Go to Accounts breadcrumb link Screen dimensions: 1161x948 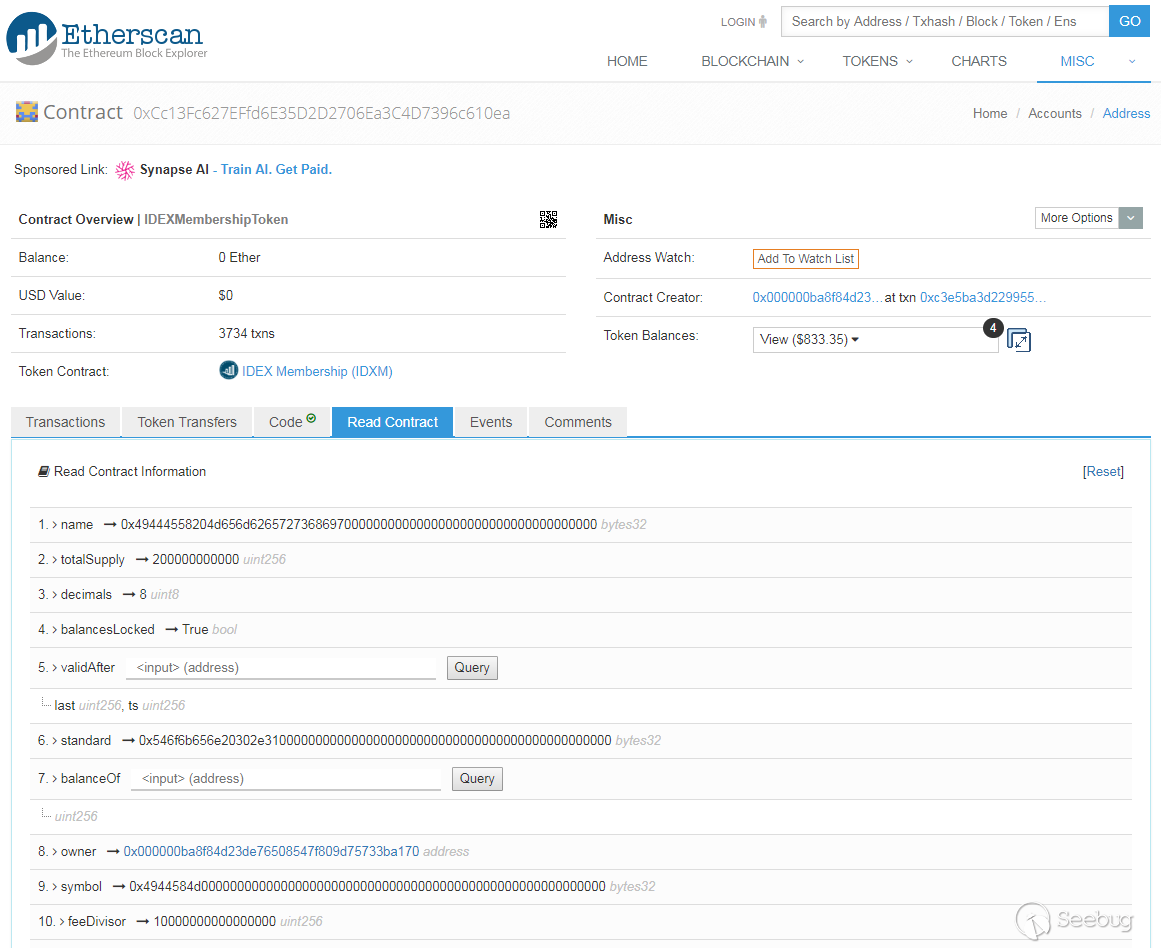click(x=1054, y=113)
